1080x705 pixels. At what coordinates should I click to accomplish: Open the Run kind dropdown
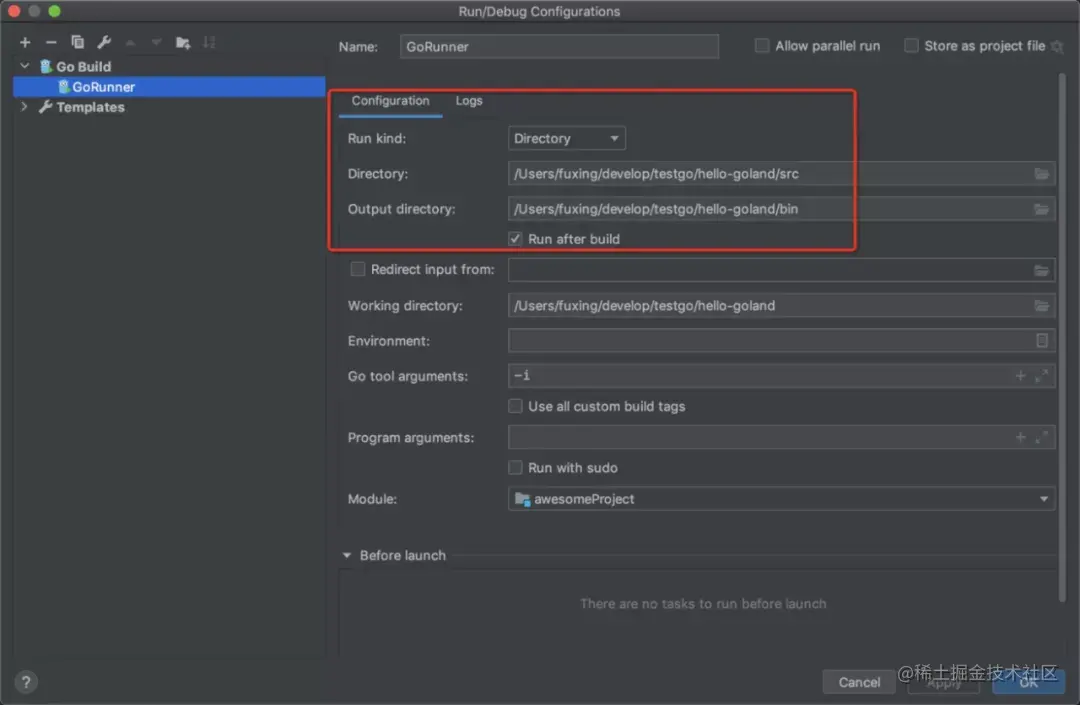[566, 138]
